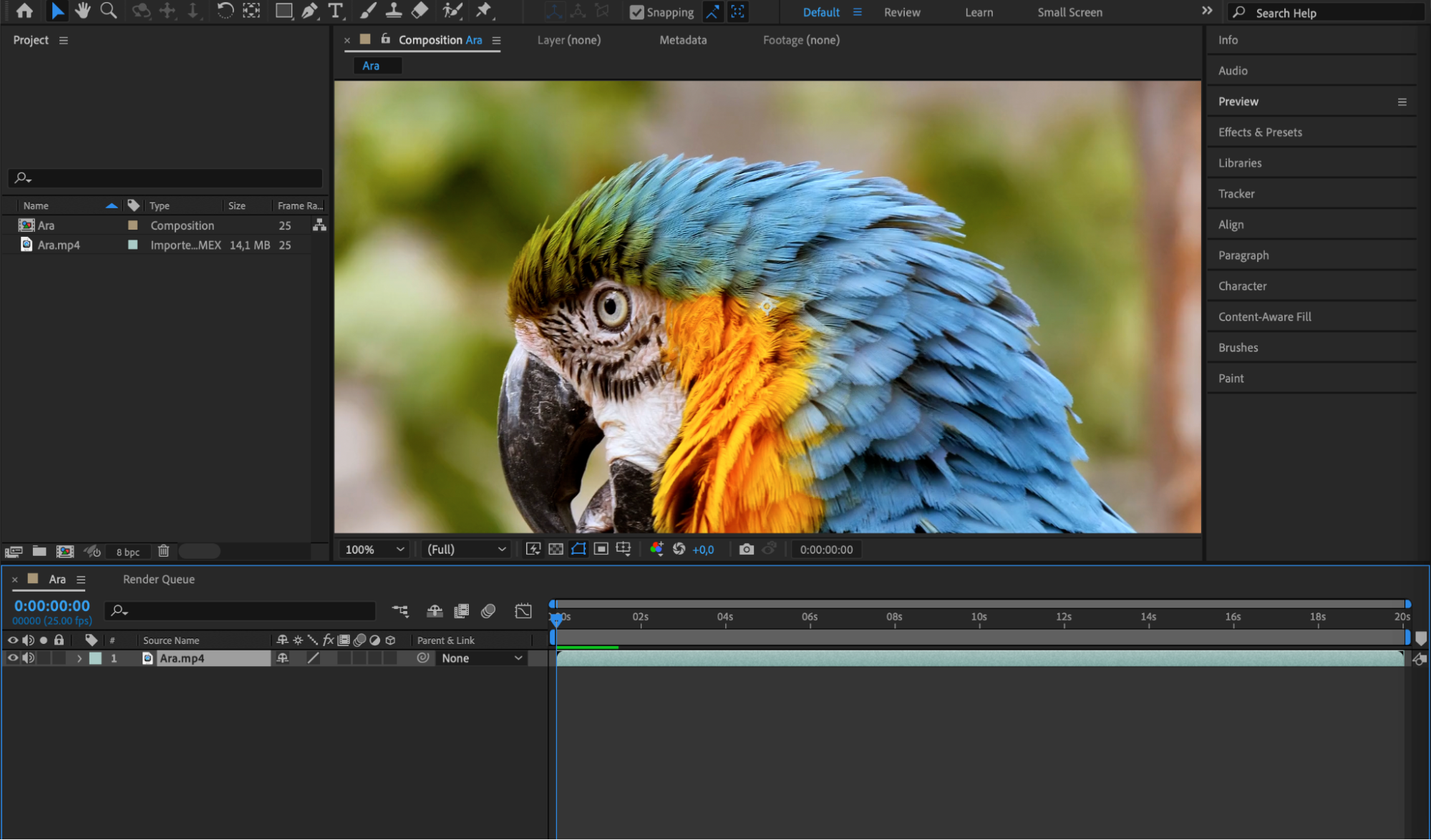Select the Pen tool
Screen dimensions: 1431x840
coord(310,11)
